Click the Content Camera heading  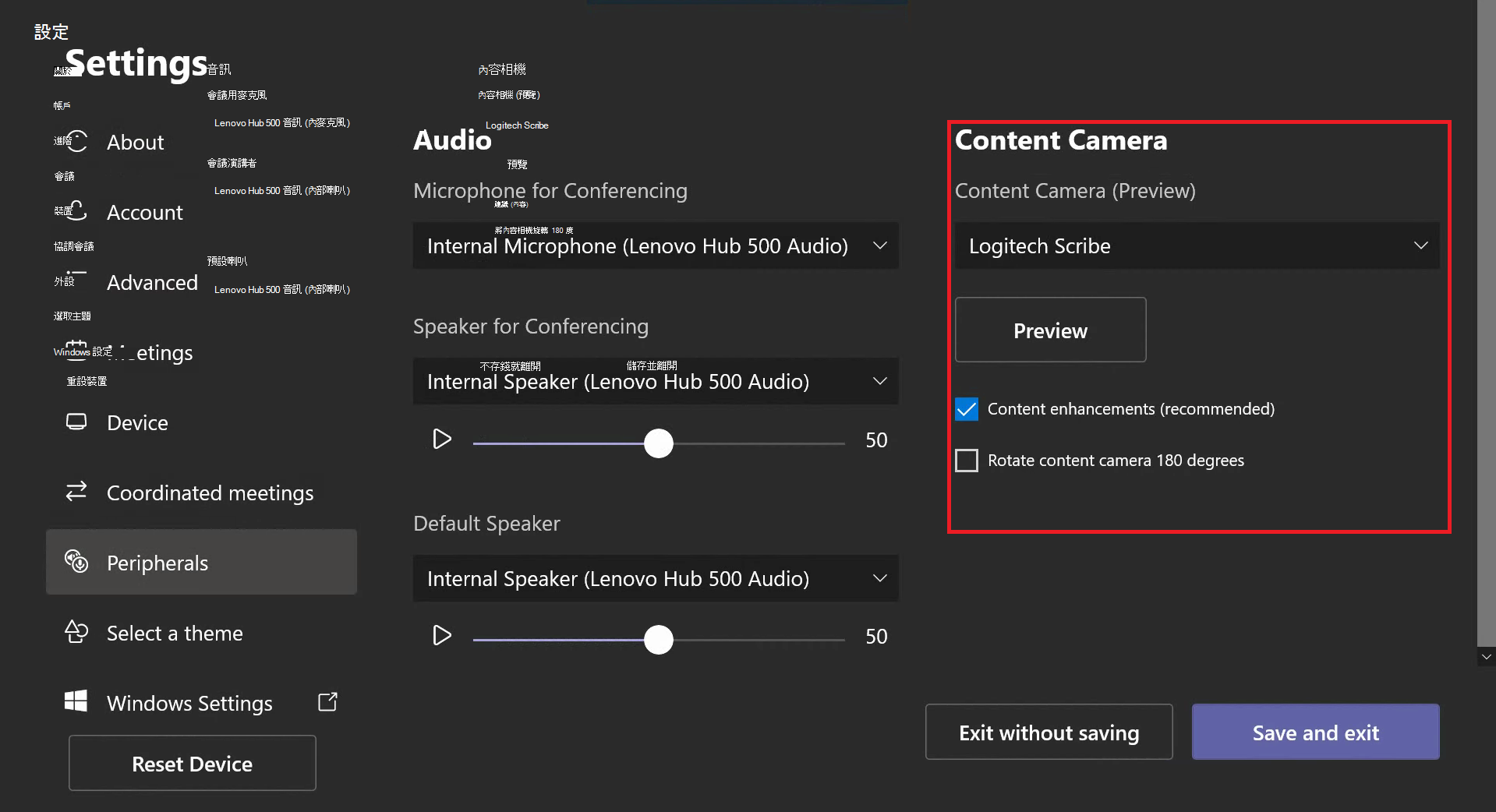[1061, 140]
